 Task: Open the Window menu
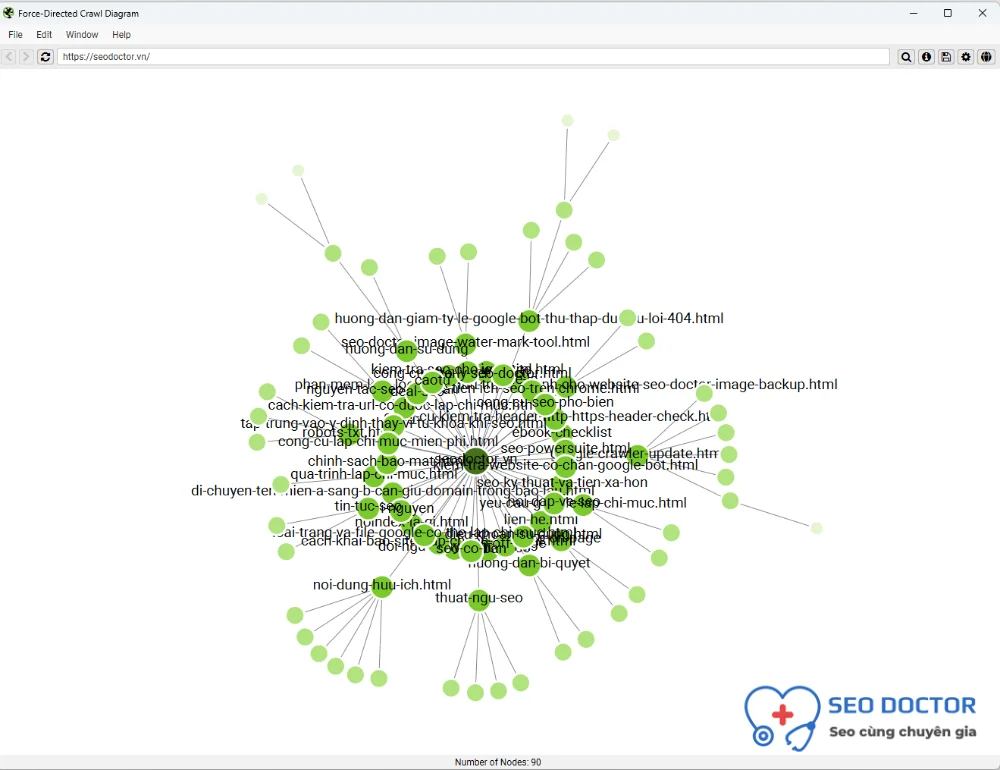pos(82,34)
